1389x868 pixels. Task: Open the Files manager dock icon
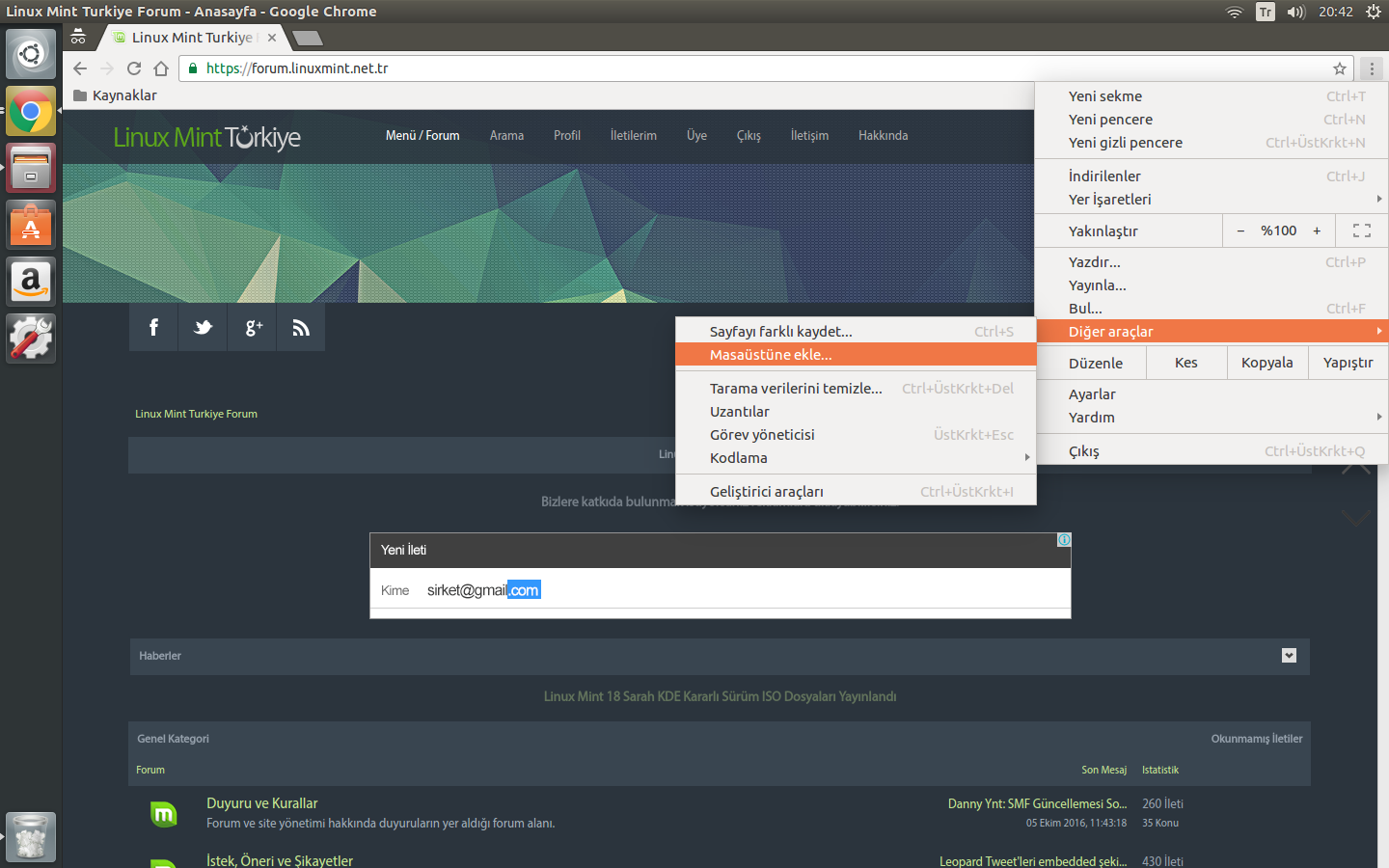point(31,168)
